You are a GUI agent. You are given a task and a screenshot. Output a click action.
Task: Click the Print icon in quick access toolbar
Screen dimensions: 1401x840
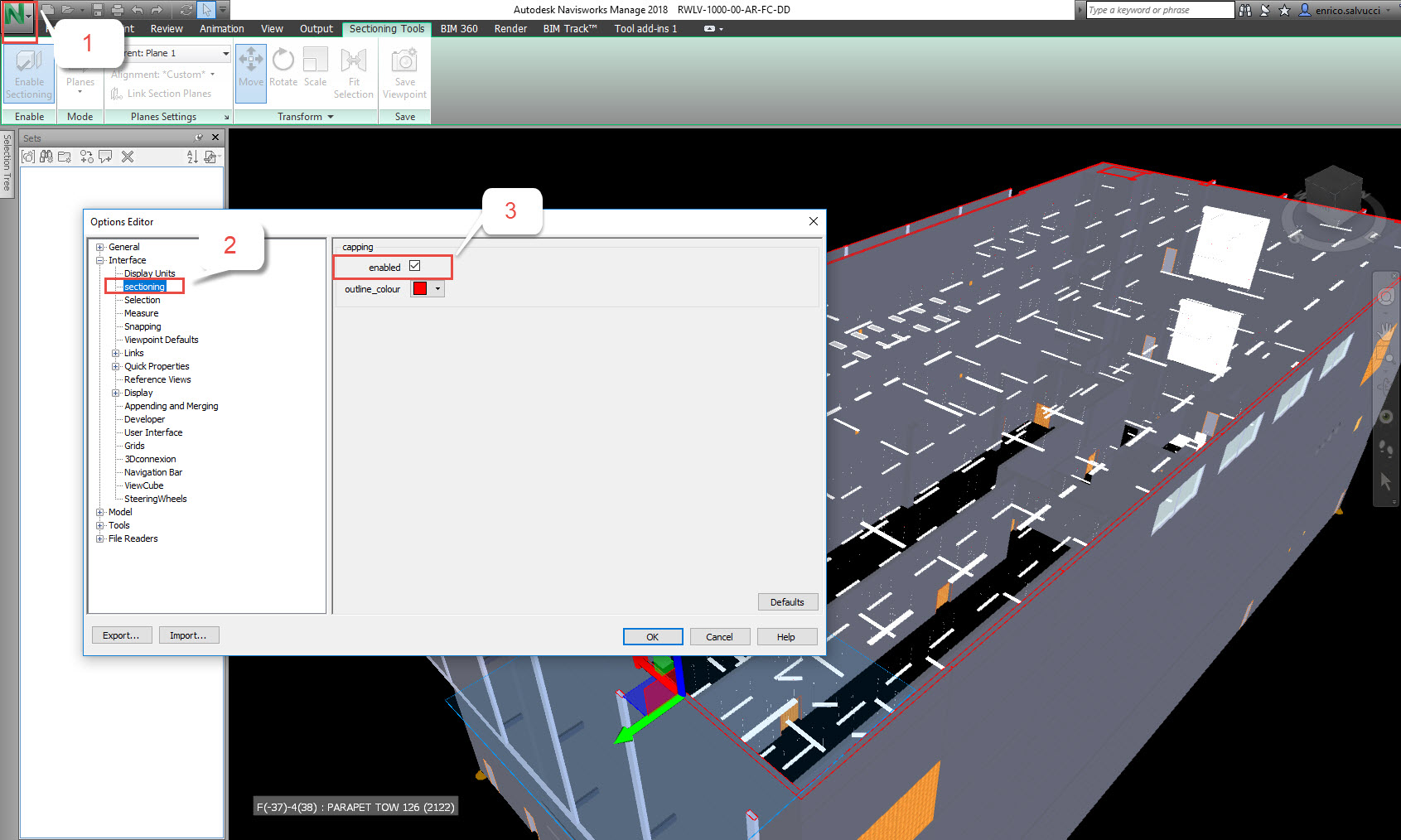[x=117, y=10]
